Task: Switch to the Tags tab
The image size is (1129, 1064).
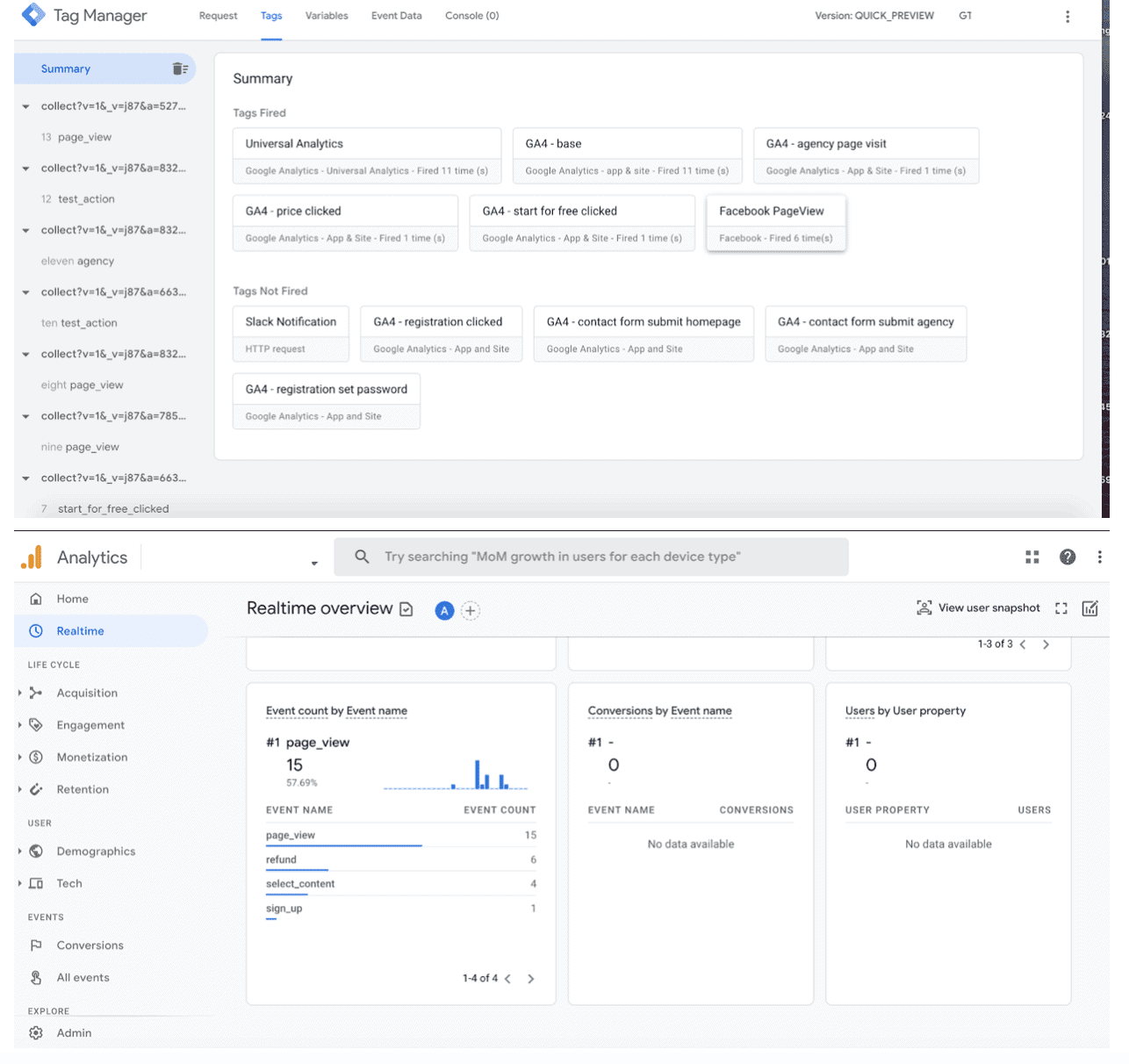Action: (x=271, y=16)
